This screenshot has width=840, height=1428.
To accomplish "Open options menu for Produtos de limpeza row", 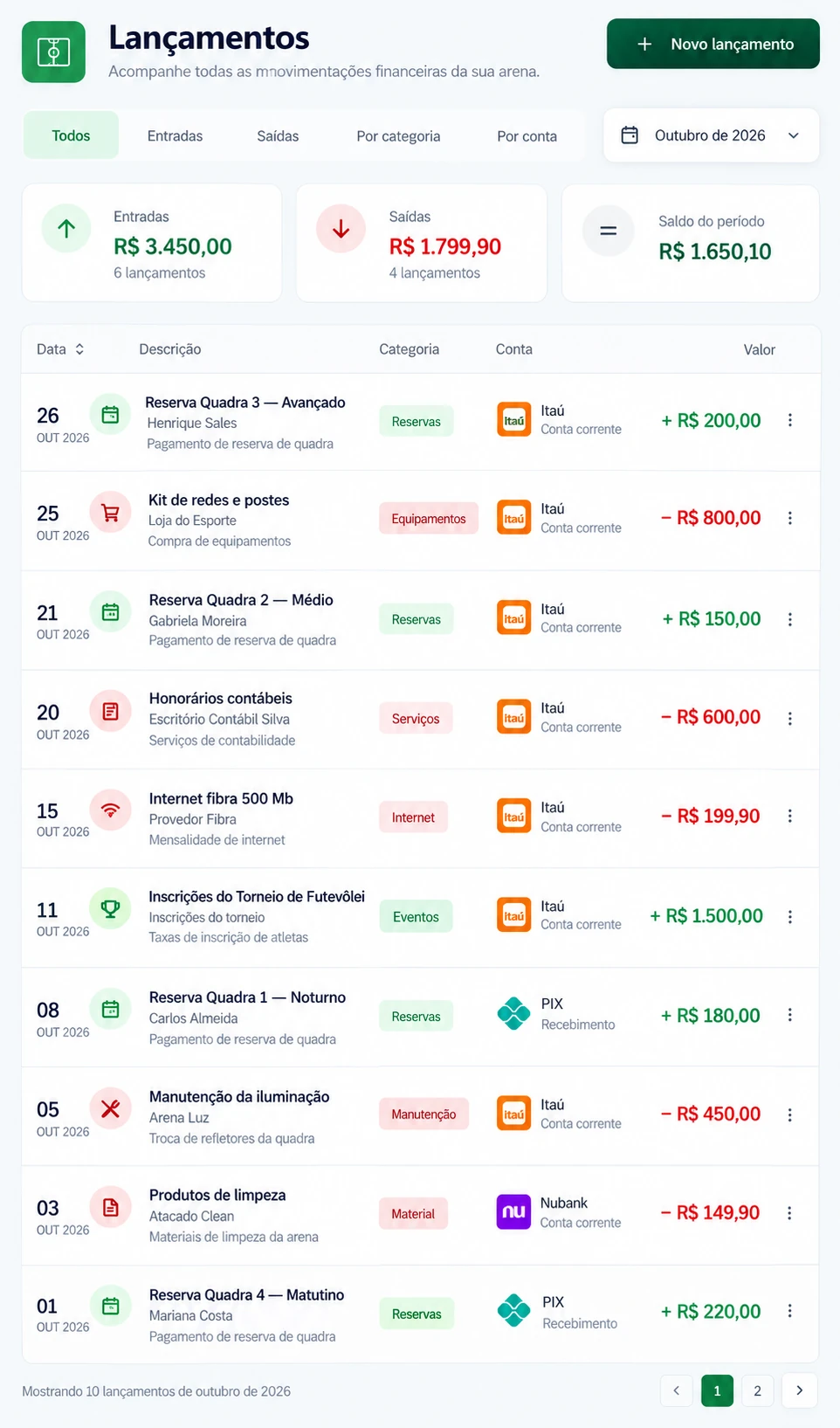I will click(789, 1213).
